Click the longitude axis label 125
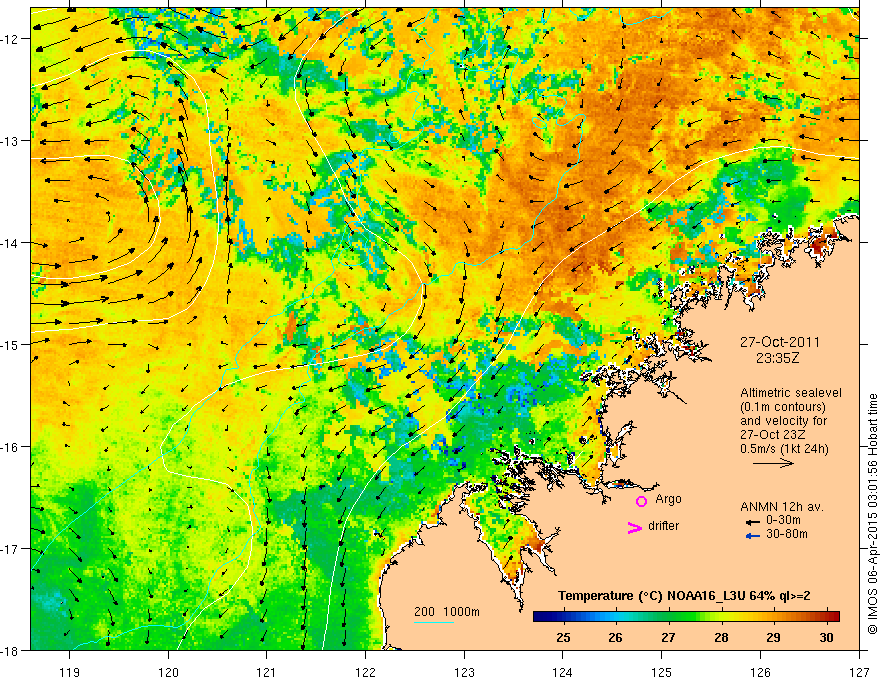Image resolution: width=880 pixels, height=680 pixels. tap(662, 672)
